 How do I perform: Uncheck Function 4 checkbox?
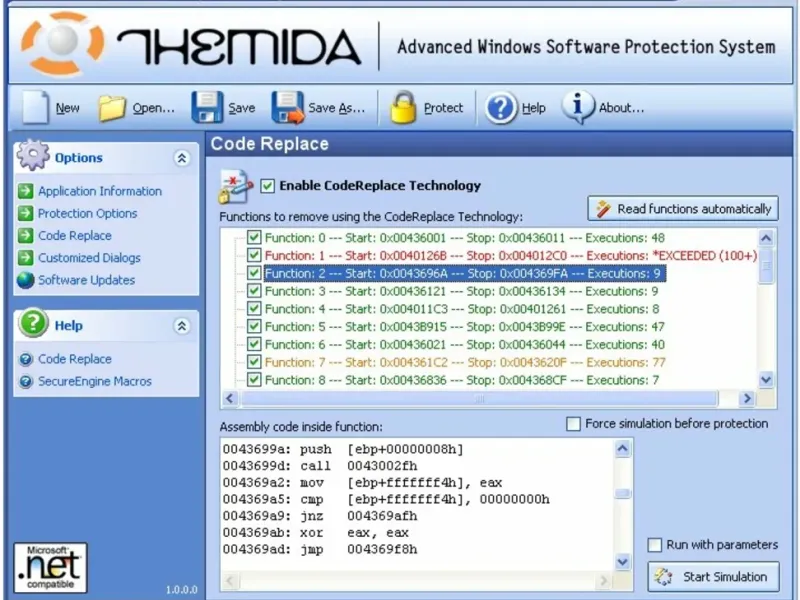(254, 309)
